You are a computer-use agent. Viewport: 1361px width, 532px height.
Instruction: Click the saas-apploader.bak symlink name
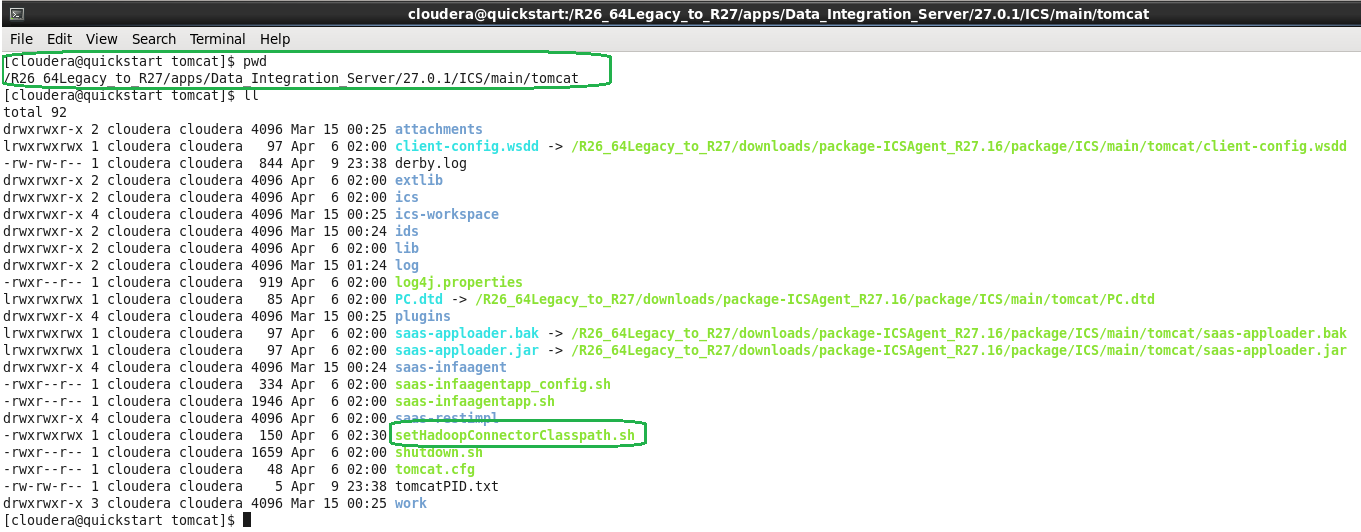(x=467, y=333)
